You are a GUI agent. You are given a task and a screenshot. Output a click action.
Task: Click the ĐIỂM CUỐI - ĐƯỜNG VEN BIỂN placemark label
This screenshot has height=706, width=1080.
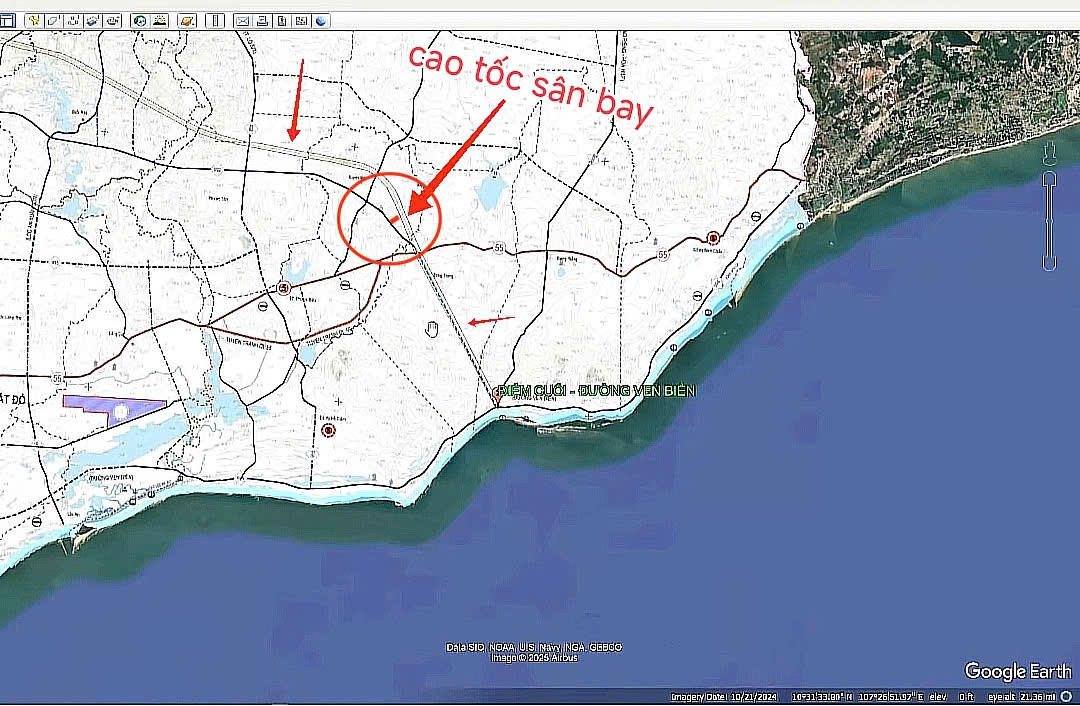click(x=596, y=391)
